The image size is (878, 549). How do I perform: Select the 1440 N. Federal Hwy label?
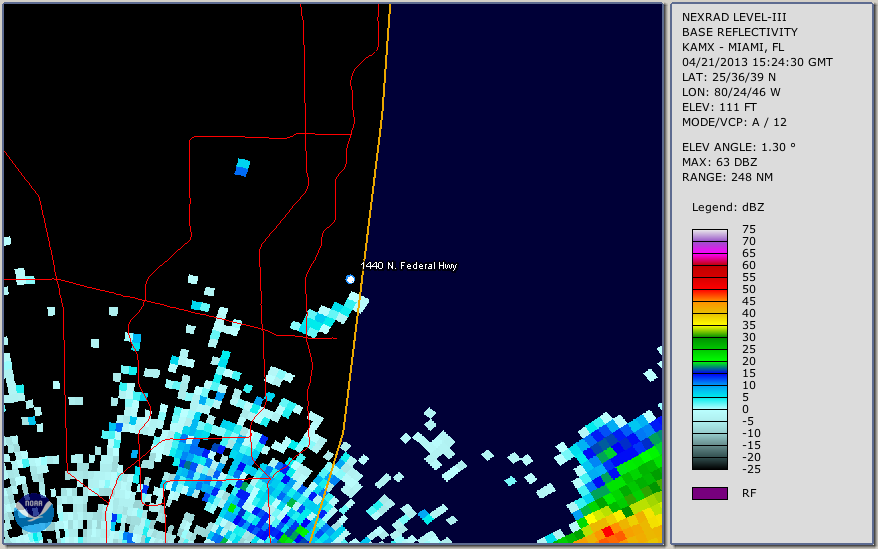(409, 266)
